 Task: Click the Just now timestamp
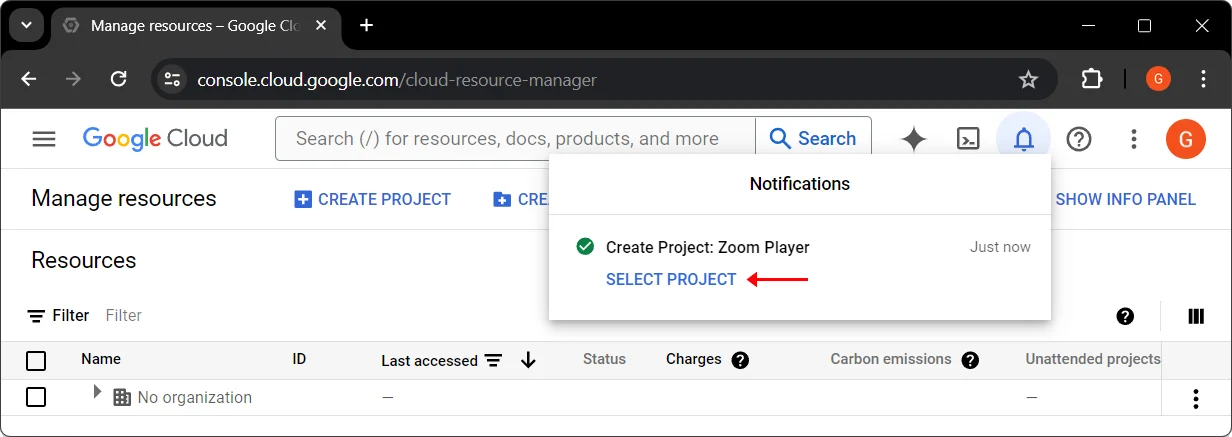[x=1000, y=247]
